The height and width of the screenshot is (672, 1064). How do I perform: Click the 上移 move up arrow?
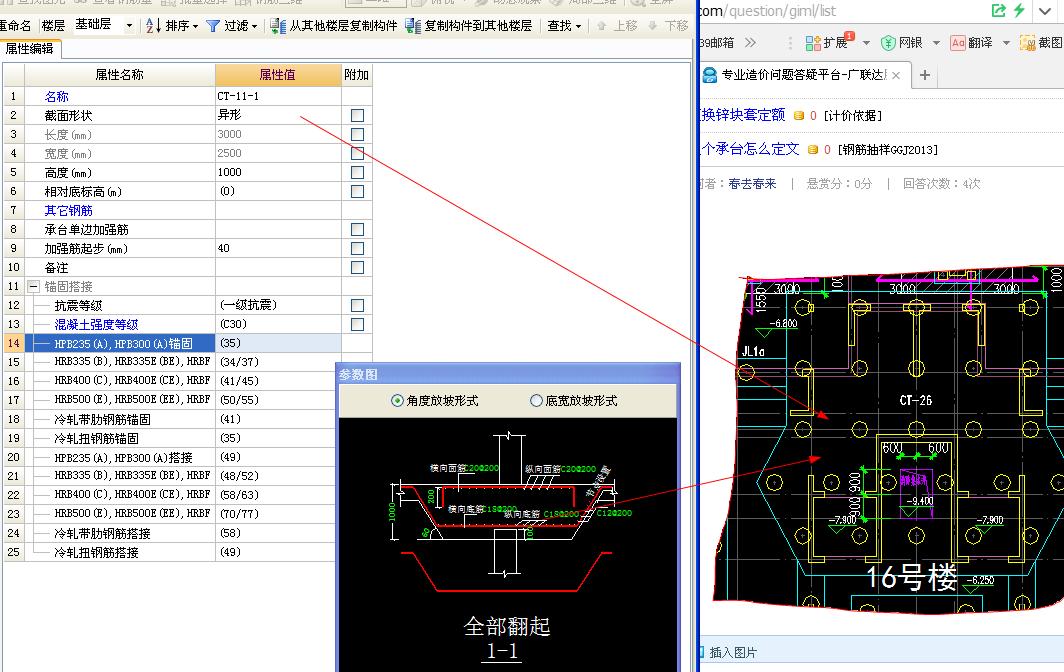pos(601,26)
